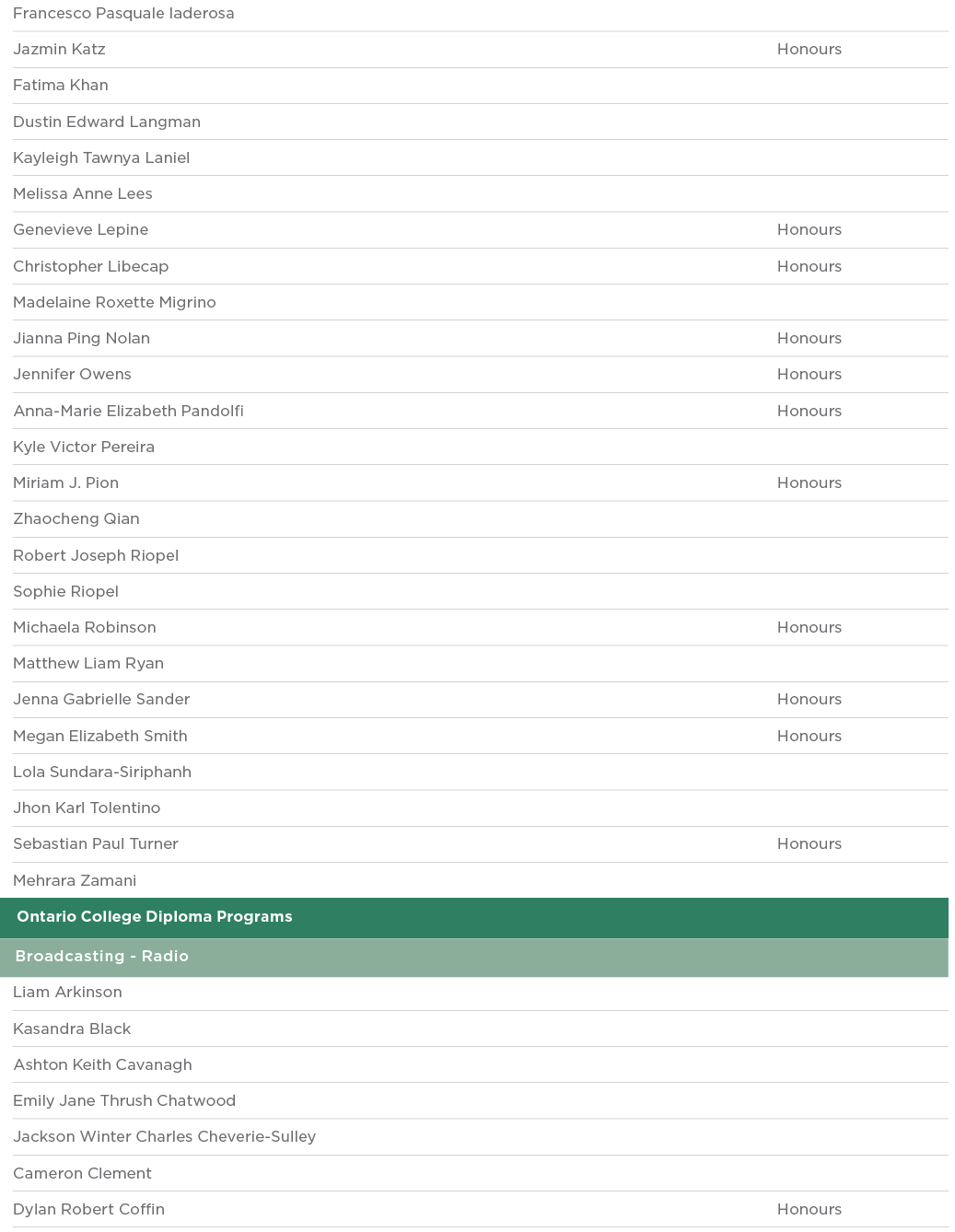Select the name Madelaine Roxette Migrino
The height and width of the screenshot is (1232, 955).
click(x=114, y=302)
